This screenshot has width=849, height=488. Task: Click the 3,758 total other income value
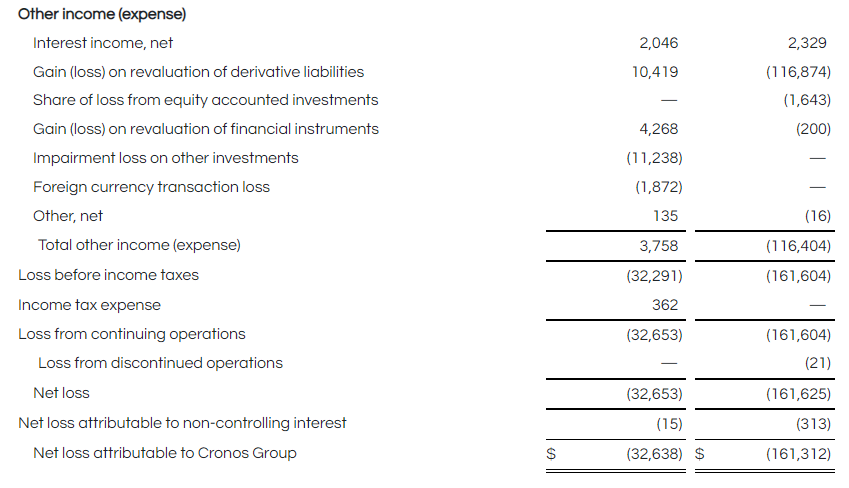click(658, 245)
